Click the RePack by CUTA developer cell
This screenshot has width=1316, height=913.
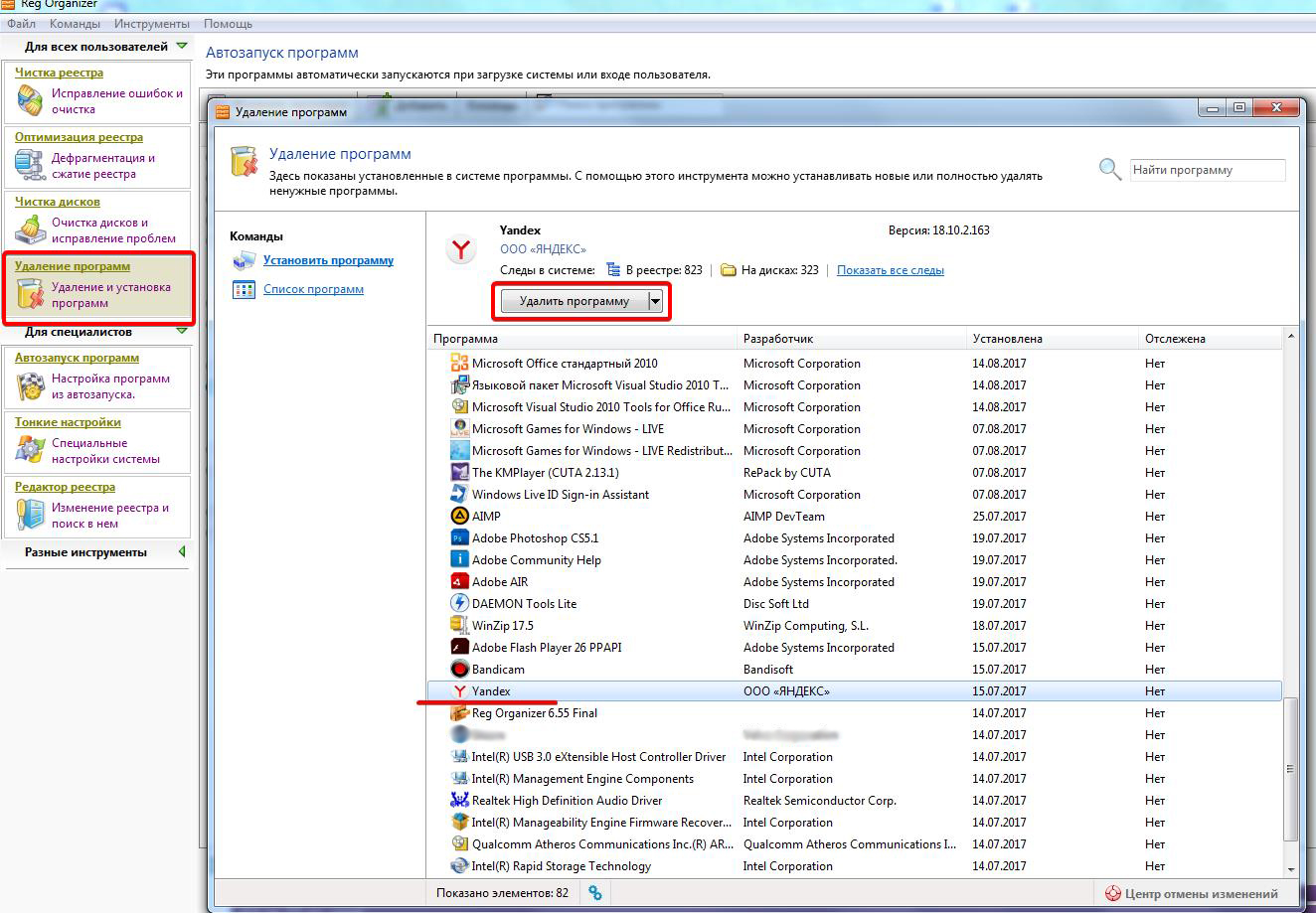tap(786, 472)
